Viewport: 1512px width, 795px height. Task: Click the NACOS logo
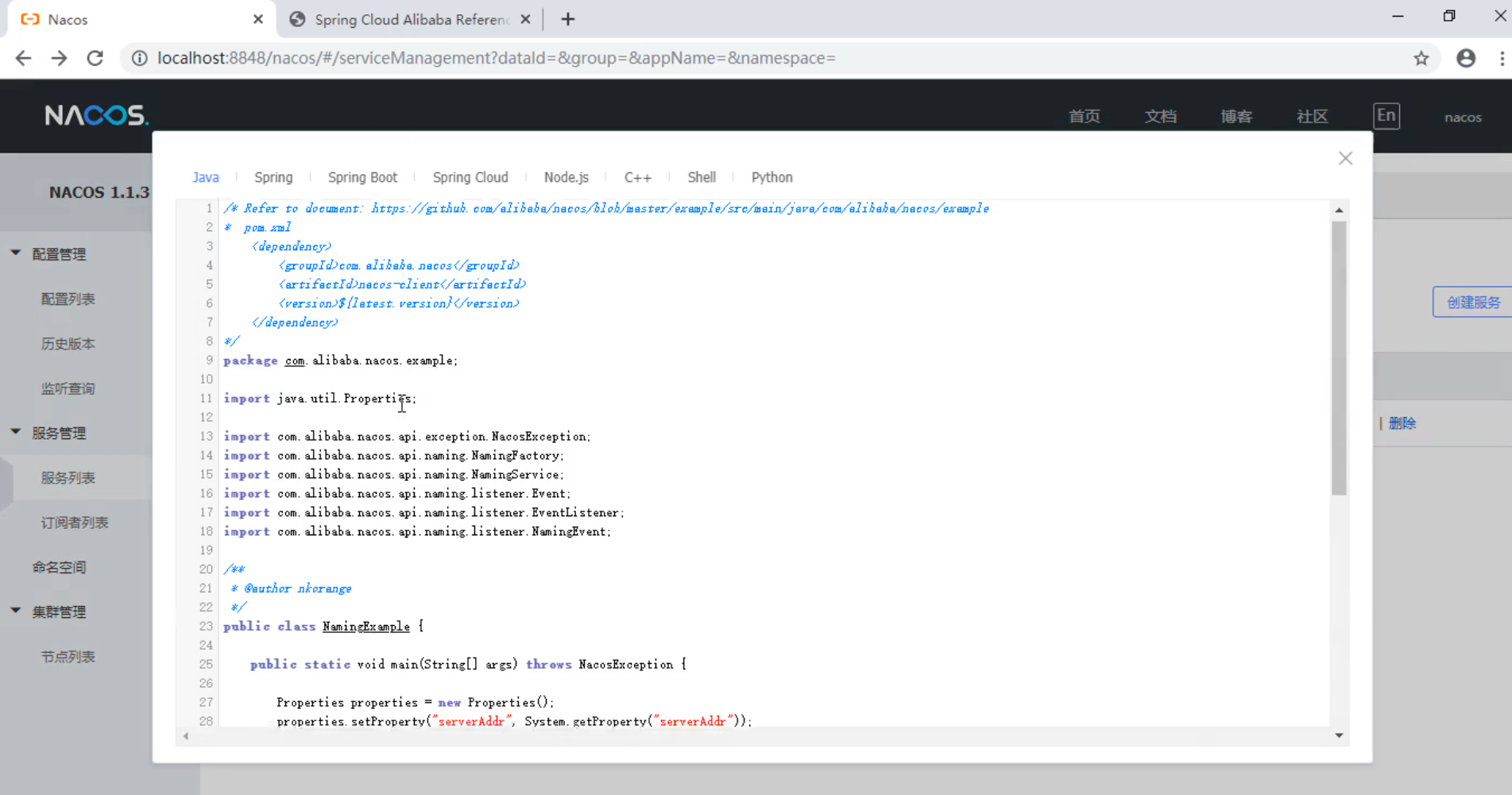[96, 116]
